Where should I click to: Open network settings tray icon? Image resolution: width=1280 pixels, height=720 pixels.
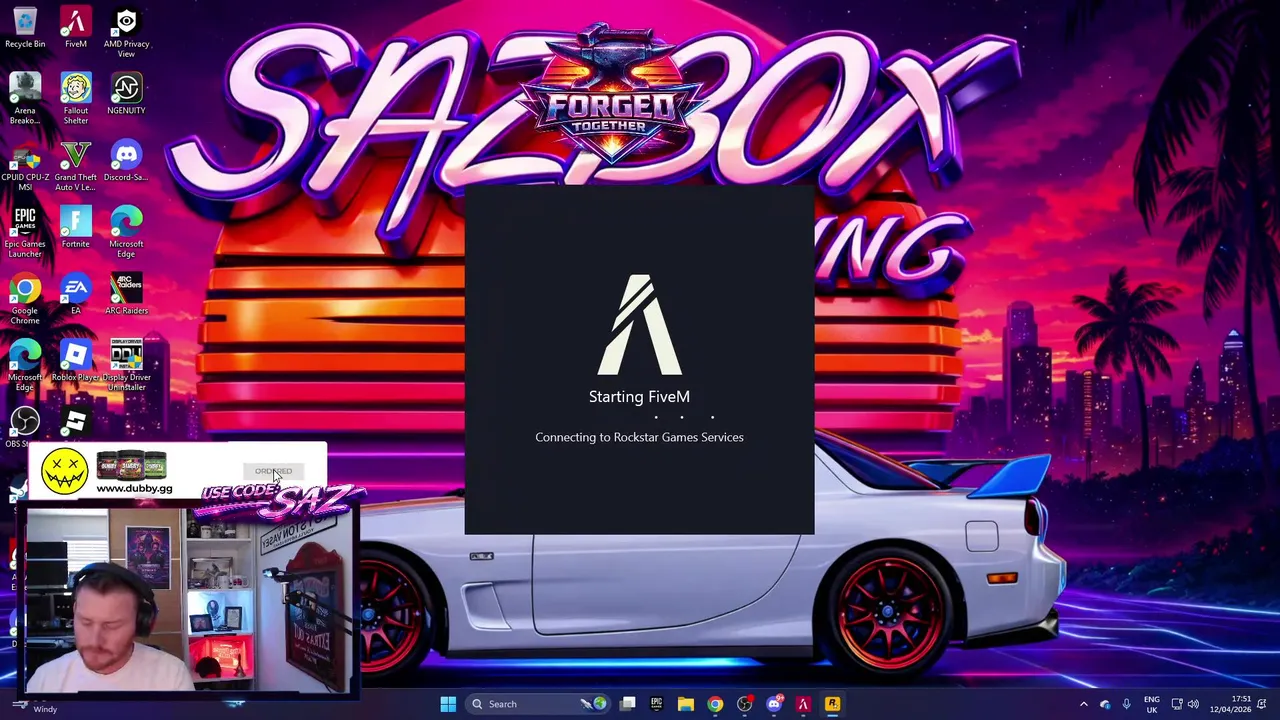click(x=1177, y=704)
